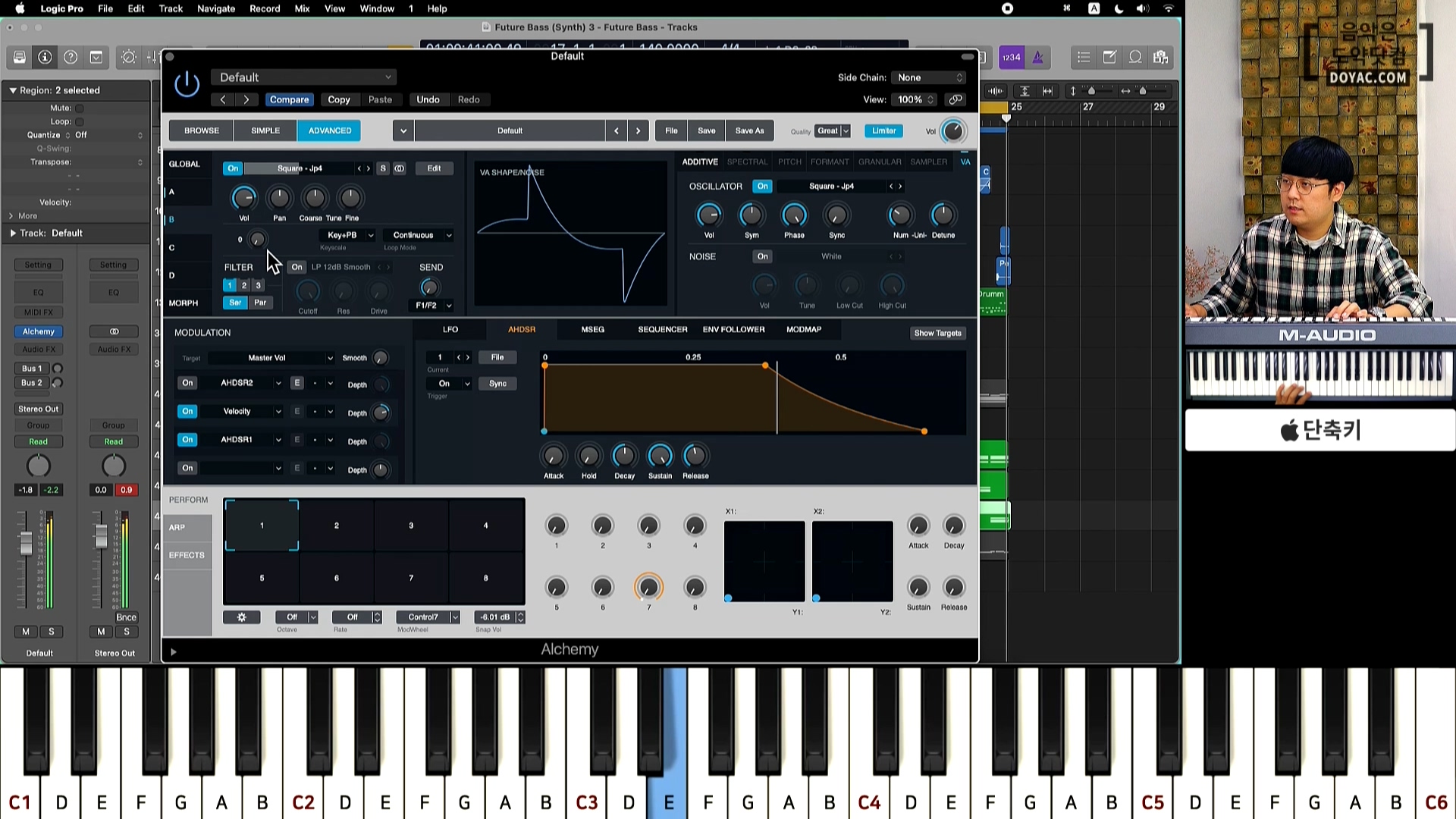1456x819 pixels.
Task: Open the Key+PB keyscale dropdown
Action: [x=348, y=235]
